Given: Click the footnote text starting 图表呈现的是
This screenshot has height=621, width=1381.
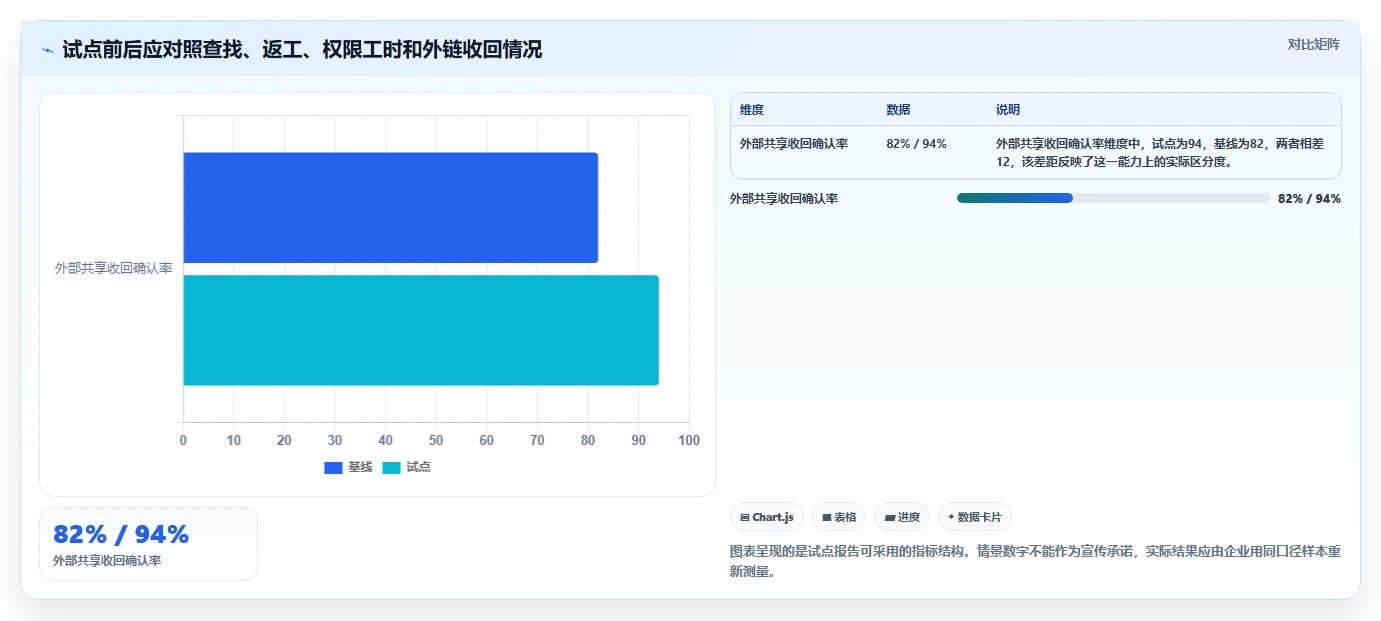Looking at the screenshot, I should click(x=1036, y=561).
